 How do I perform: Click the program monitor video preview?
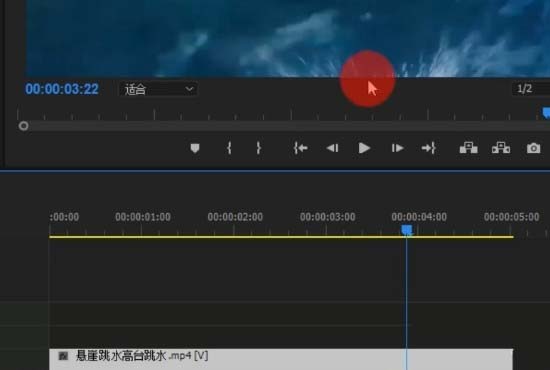point(288,38)
